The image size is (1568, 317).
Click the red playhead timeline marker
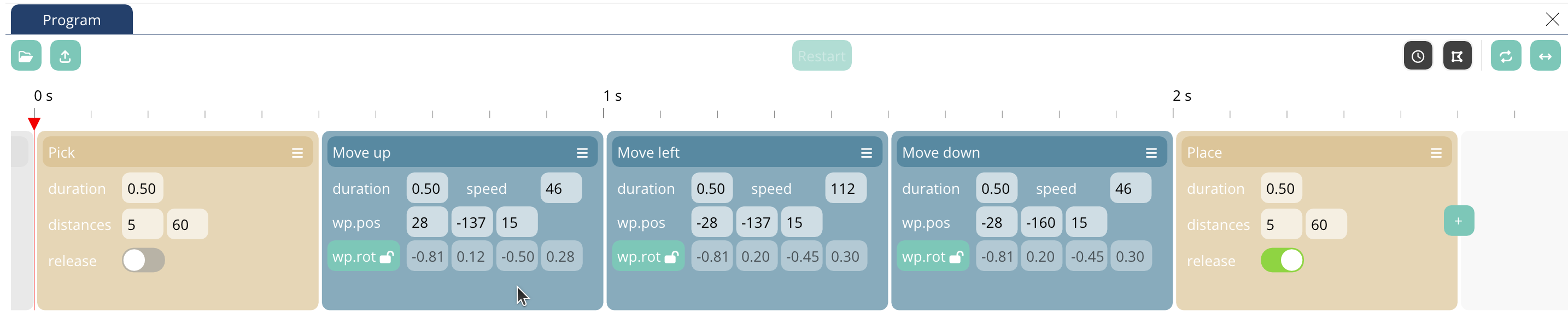[34, 124]
